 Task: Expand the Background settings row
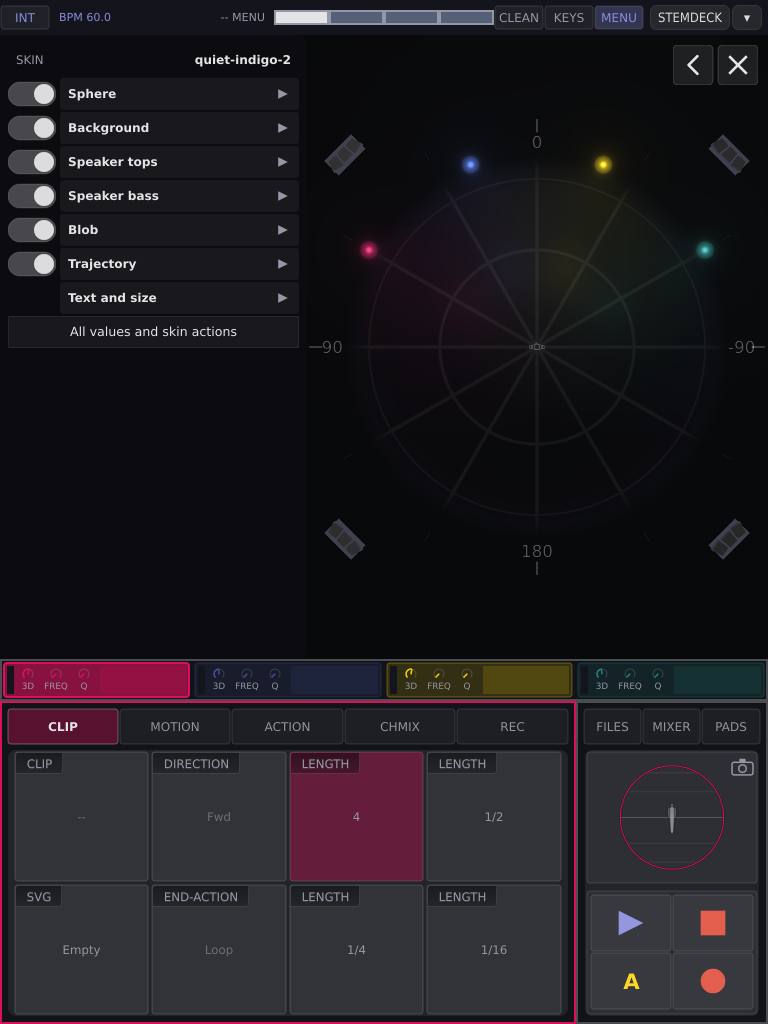coord(180,128)
